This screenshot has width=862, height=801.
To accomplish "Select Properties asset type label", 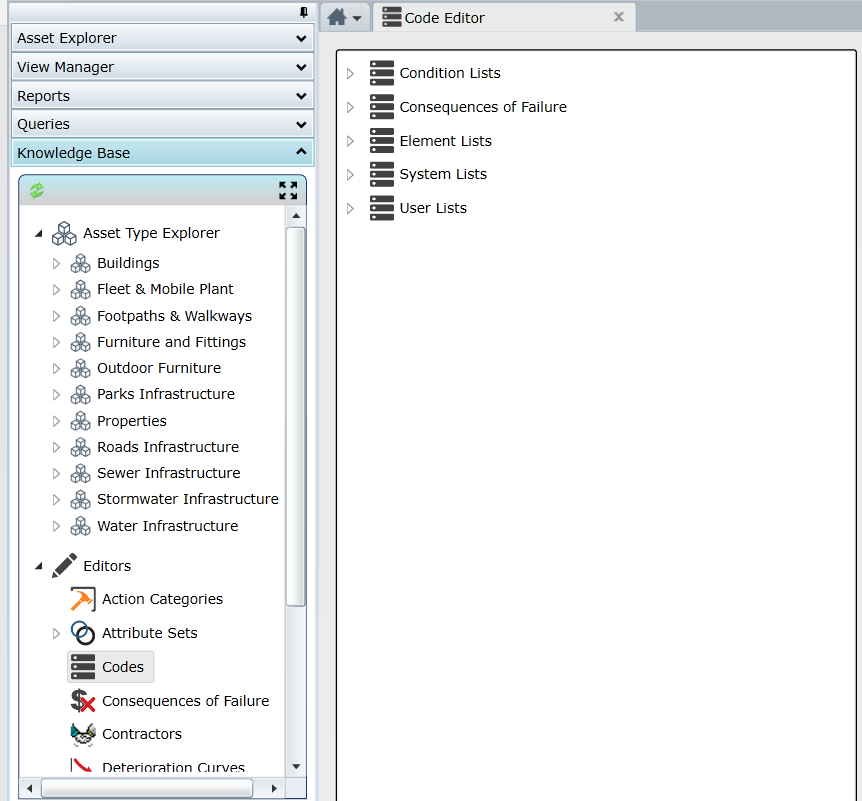I will click(131, 421).
